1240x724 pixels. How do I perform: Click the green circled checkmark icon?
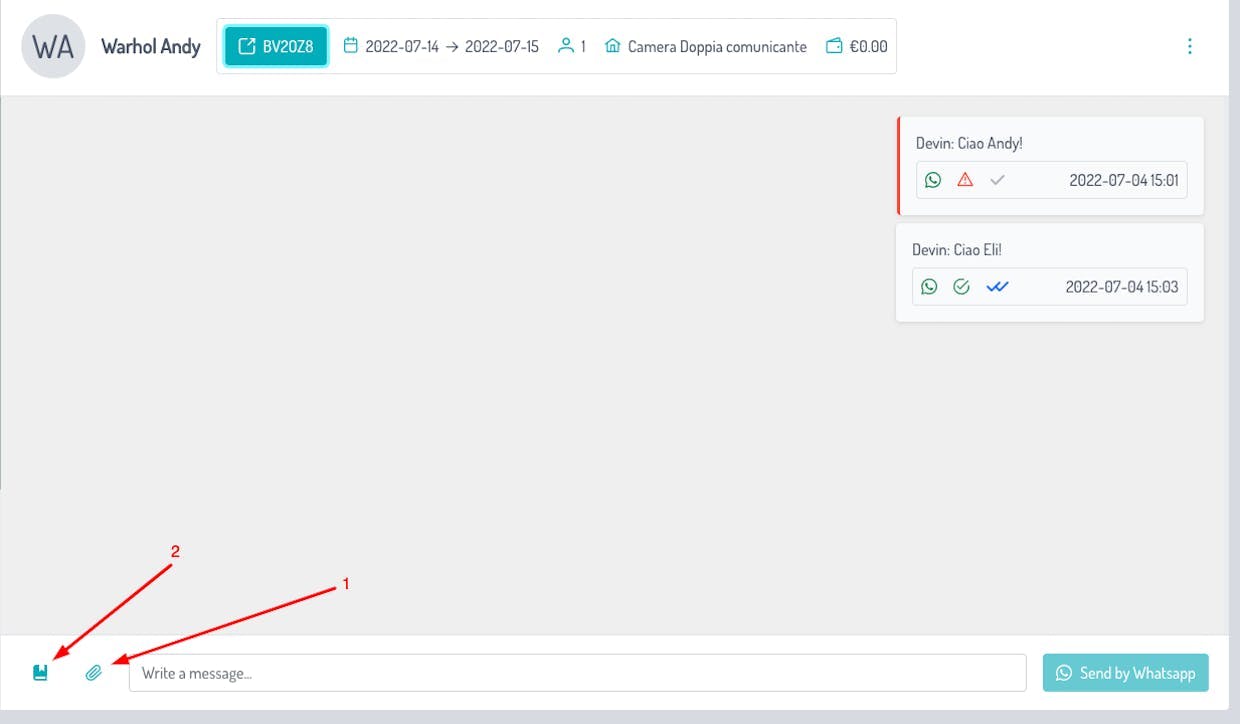[961, 287]
